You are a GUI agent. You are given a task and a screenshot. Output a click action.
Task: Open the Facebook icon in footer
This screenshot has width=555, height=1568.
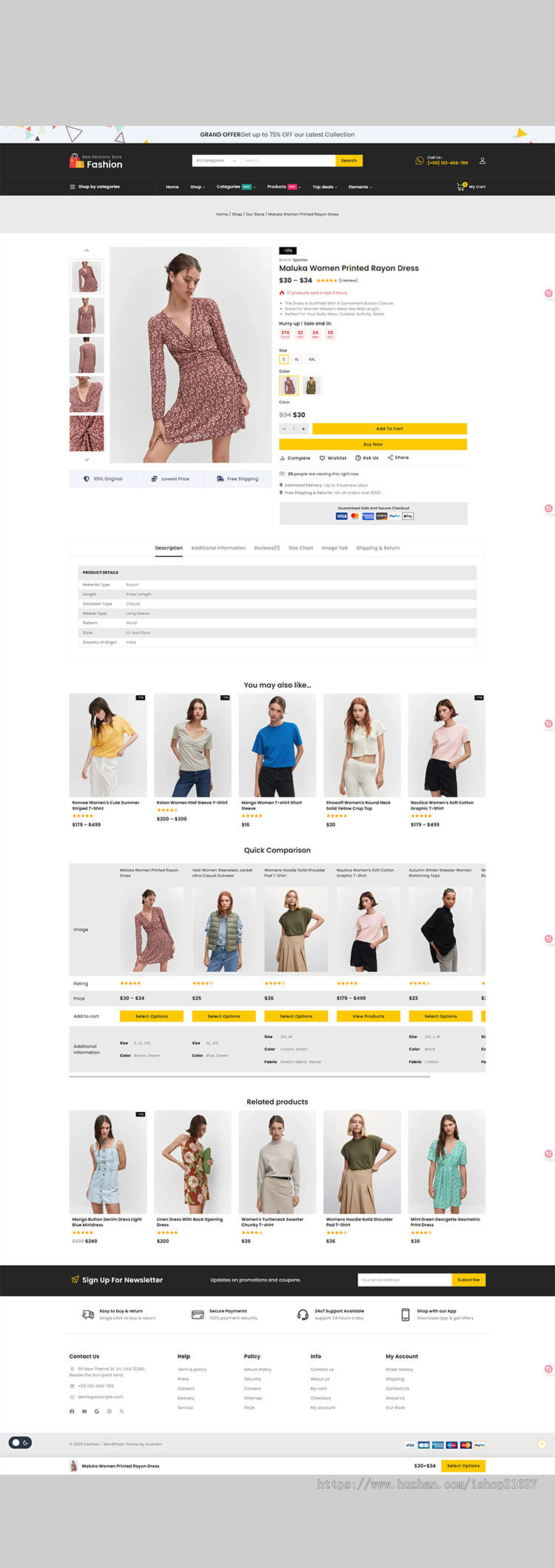pyautogui.click(x=72, y=1411)
